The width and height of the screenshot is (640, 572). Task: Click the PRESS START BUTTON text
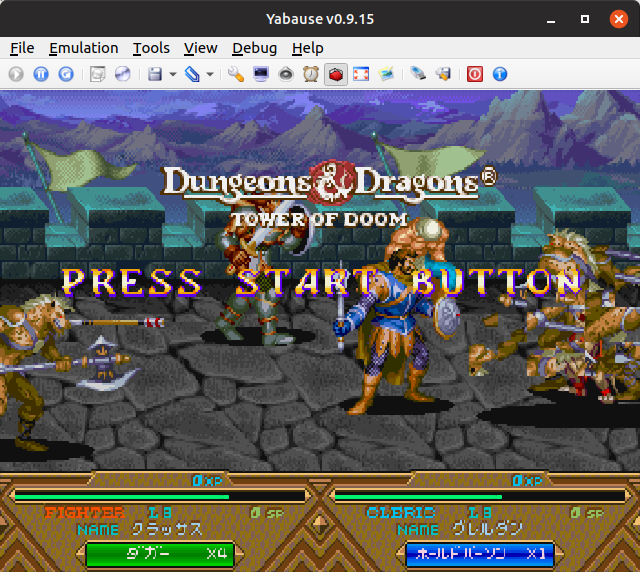(320, 281)
